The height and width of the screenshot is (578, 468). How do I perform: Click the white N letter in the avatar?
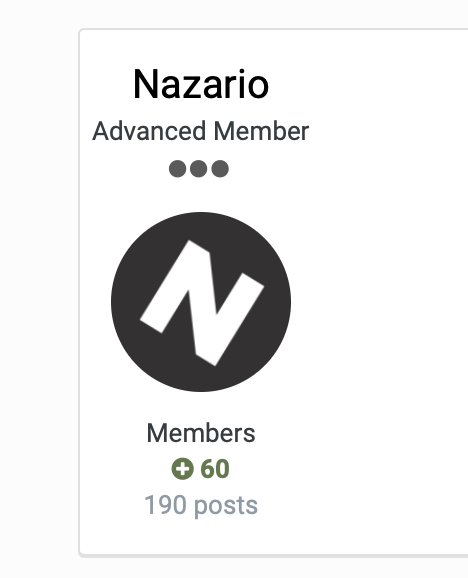pos(202,303)
